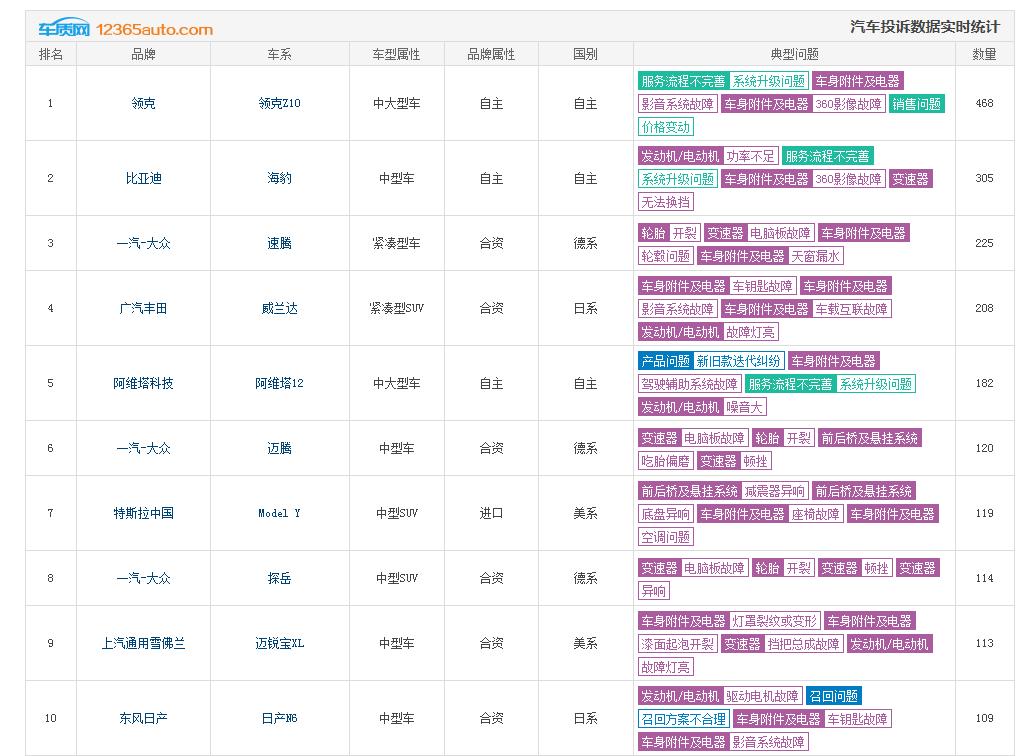Click the 数量 column header

pos(984,54)
